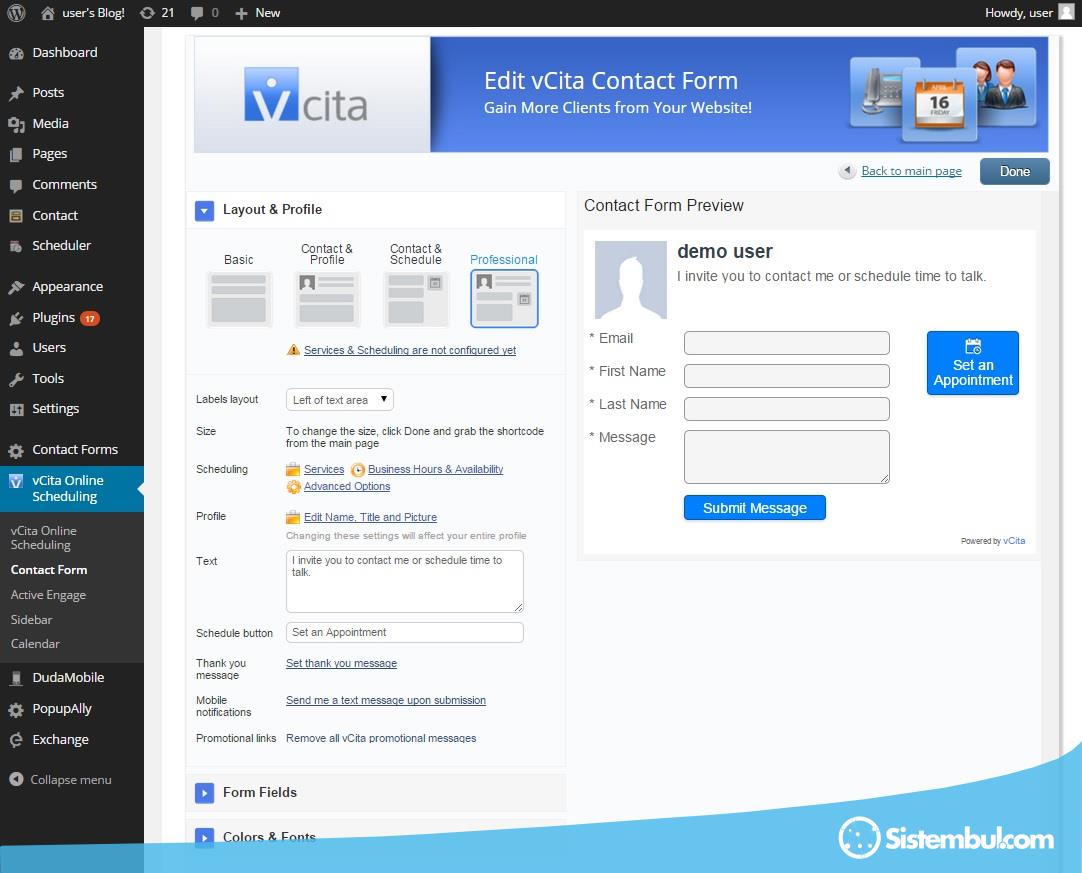Click the Media icon in sidebar
The height and width of the screenshot is (873, 1082).
tap(17, 124)
